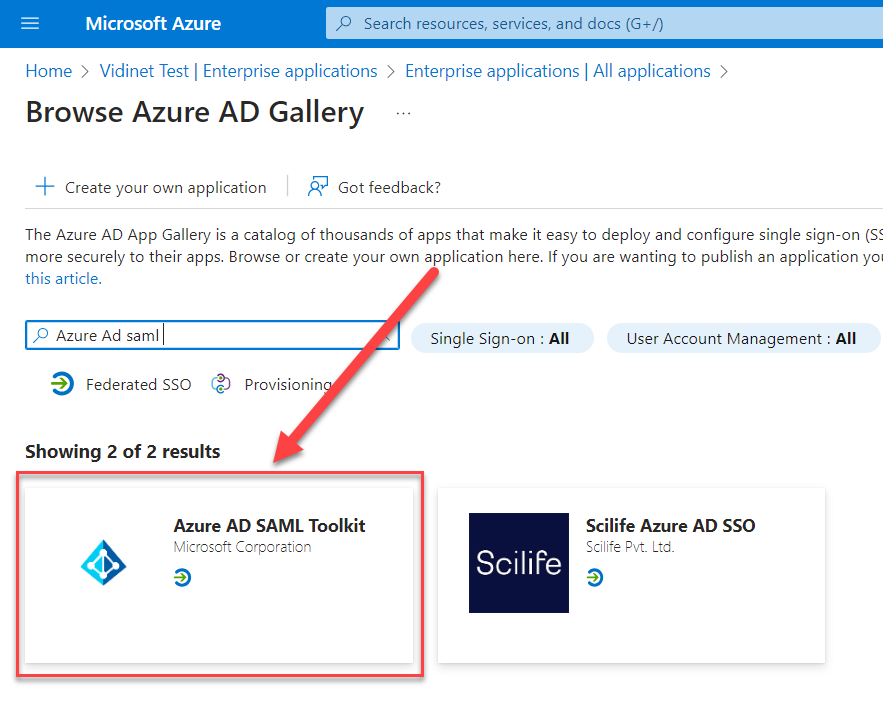
Task: Open Enterprise applications All applications breadcrumb
Action: pos(557,71)
